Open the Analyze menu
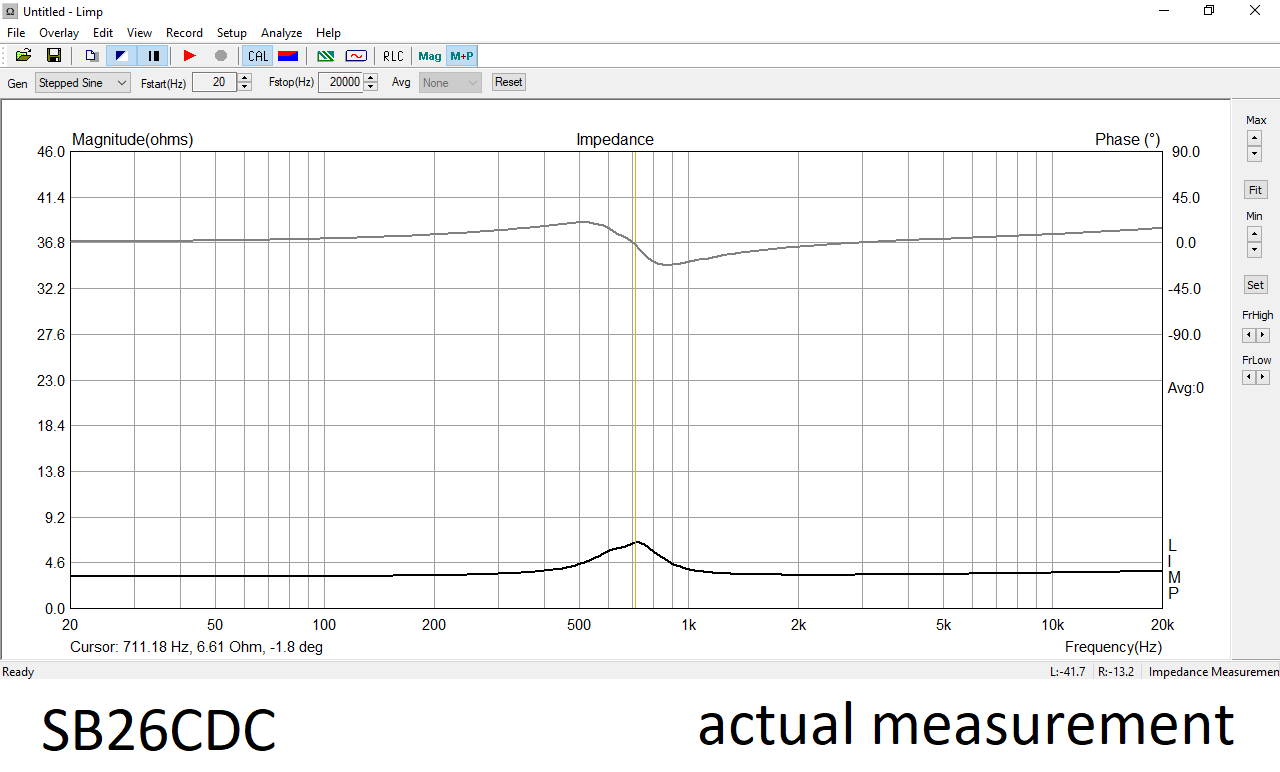Image resolution: width=1280 pixels, height=772 pixels. click(x=281, y=33)
